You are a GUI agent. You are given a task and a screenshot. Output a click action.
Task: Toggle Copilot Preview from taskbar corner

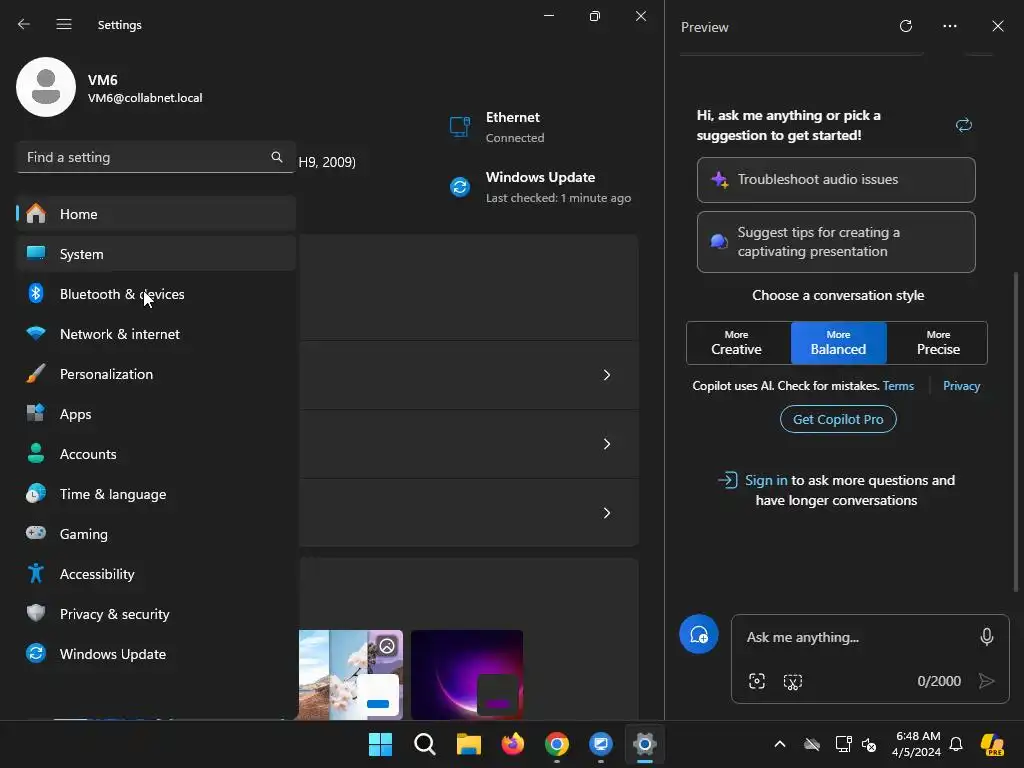993,744
